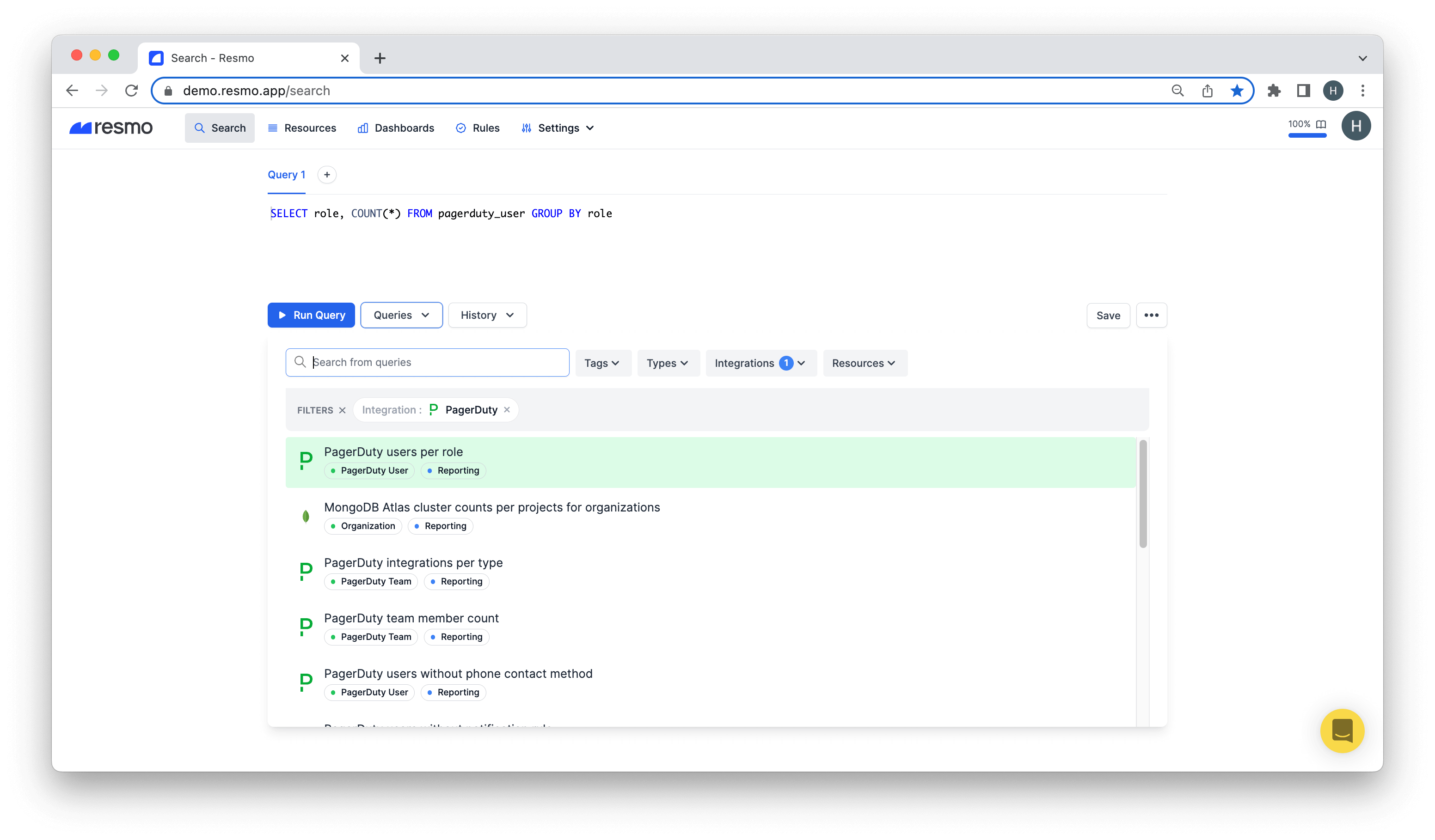Open Chrome profile H avatar
The width and height of the screenshot is (1435, 840).
[1333, 91]
